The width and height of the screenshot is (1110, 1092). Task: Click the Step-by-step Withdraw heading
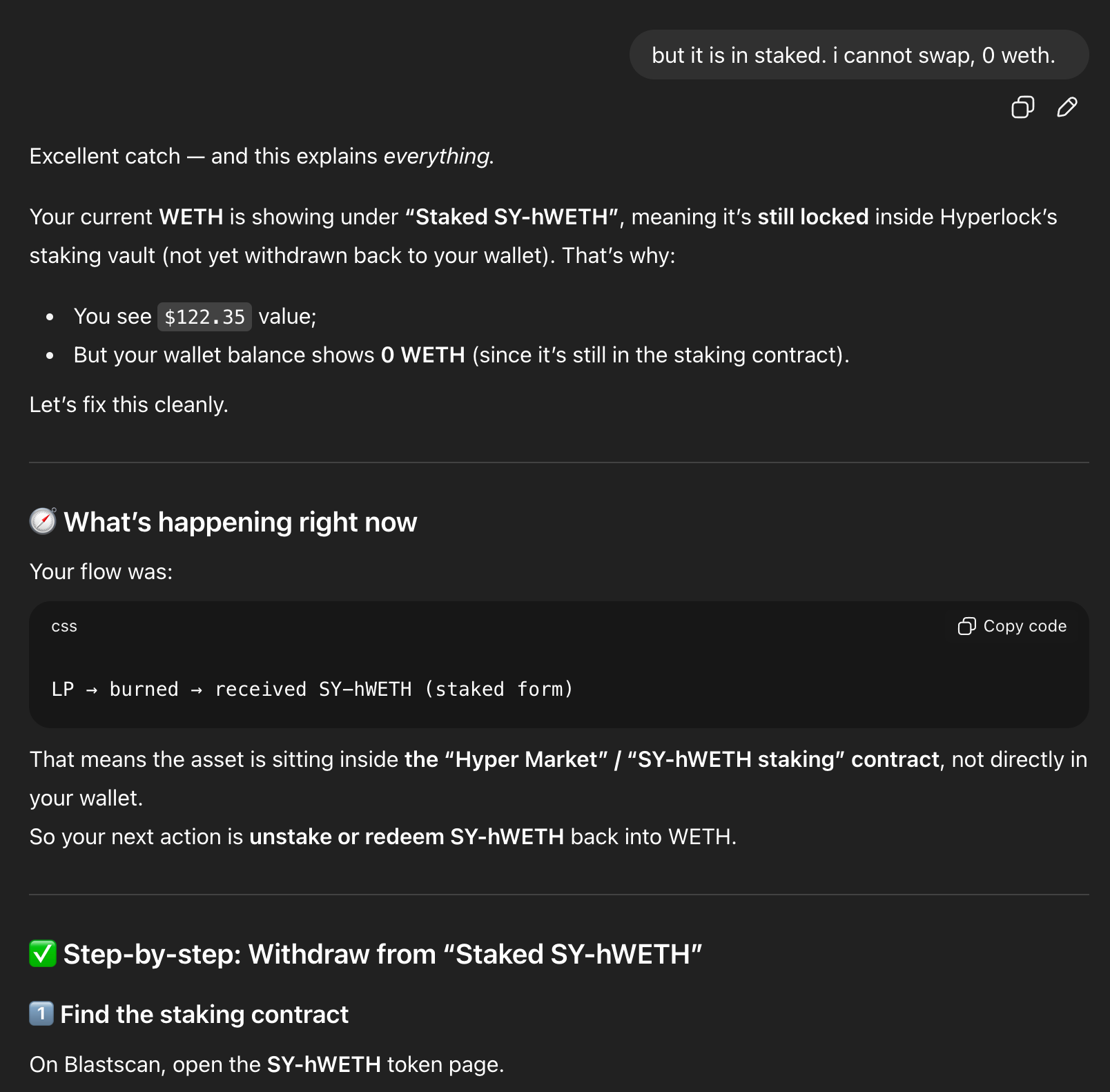[382, 954]
